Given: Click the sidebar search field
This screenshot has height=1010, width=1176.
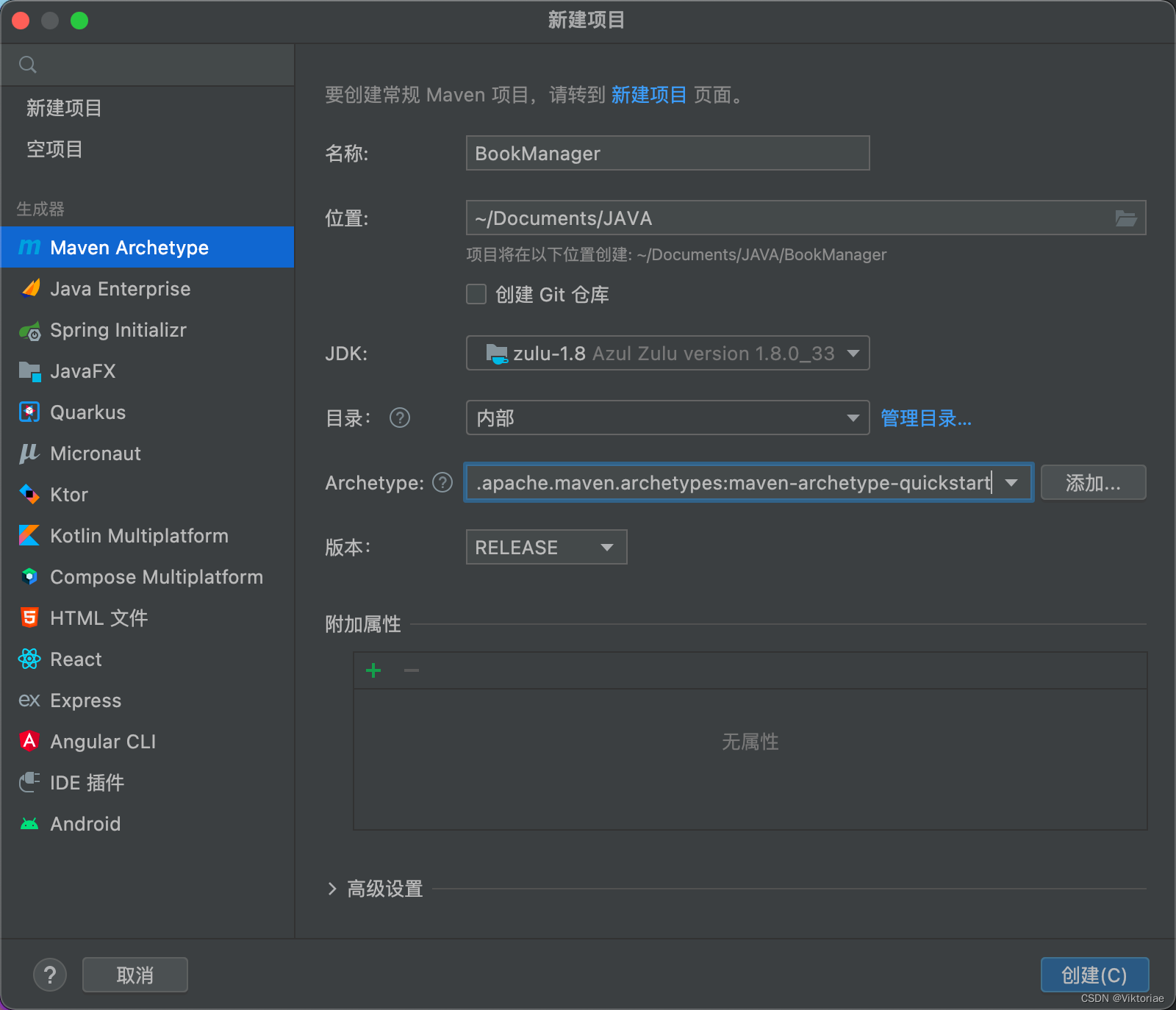Looking at the screenshot, I should point(147,65).
